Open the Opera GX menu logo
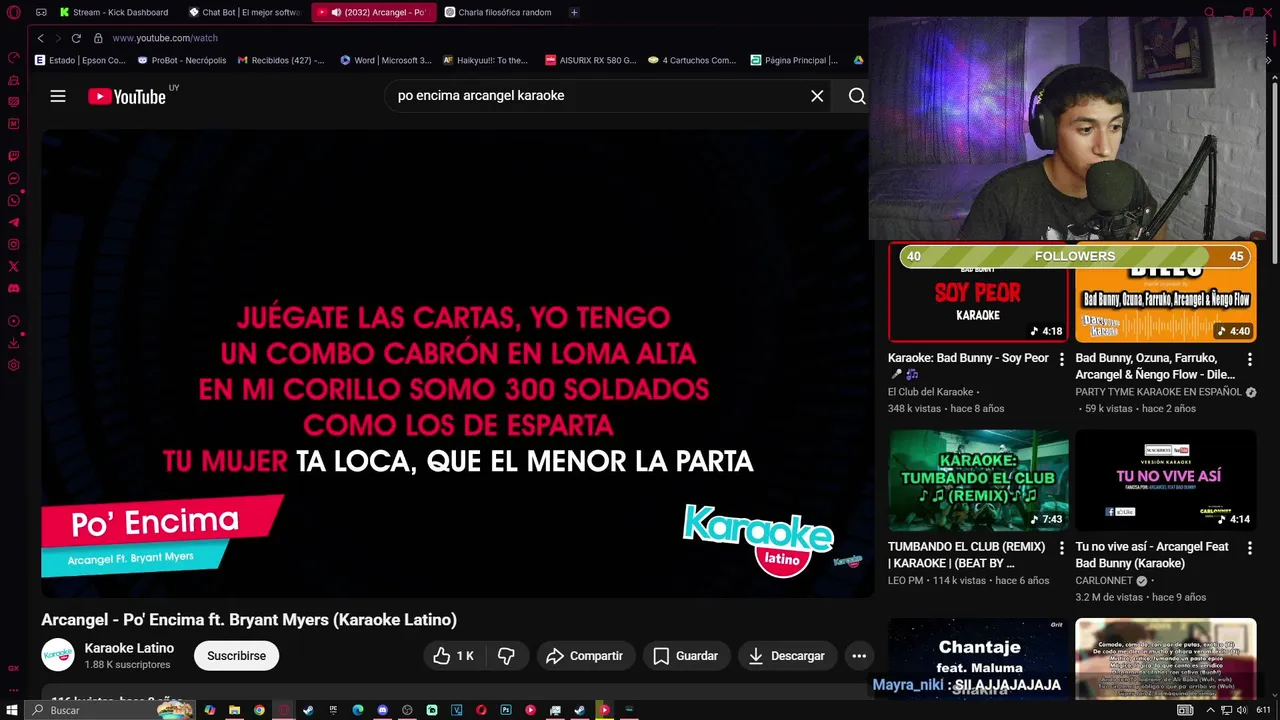Screen dimensions: 1280x720 click(x=13, y=13)
